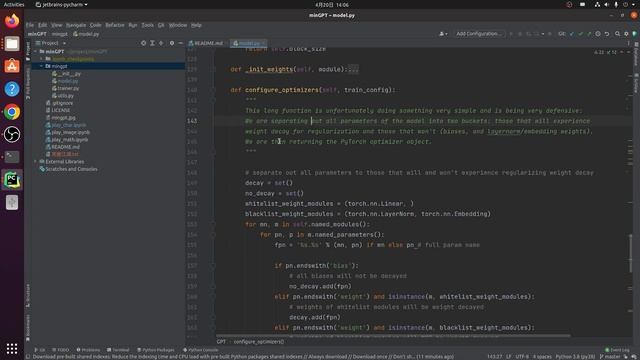Expand the checkpoints folder above mingpt

coord(41,59)
